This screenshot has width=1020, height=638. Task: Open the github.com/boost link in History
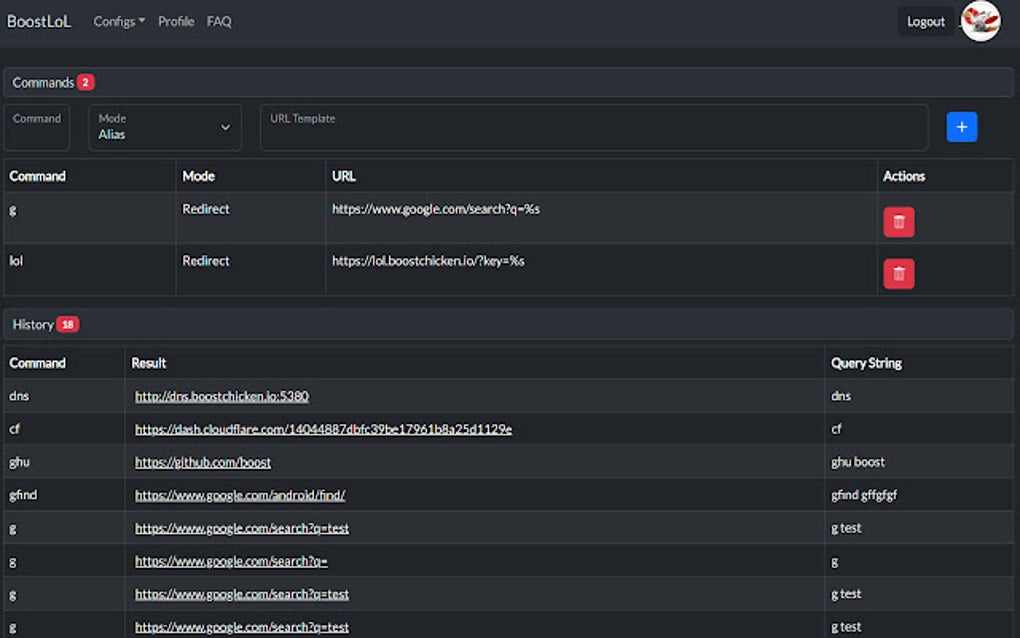pyautogui.click(x=202, y=461)
